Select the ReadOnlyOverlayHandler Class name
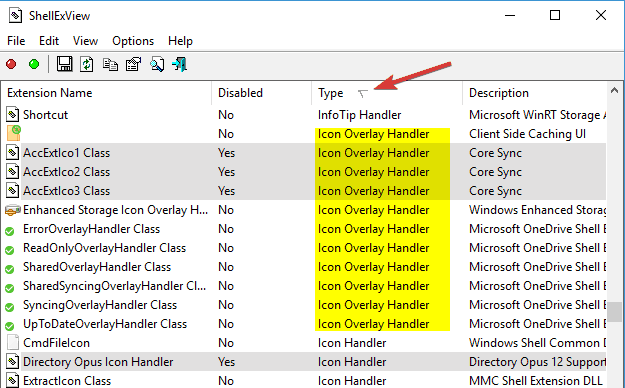625x388 pixels. point(104,248)
